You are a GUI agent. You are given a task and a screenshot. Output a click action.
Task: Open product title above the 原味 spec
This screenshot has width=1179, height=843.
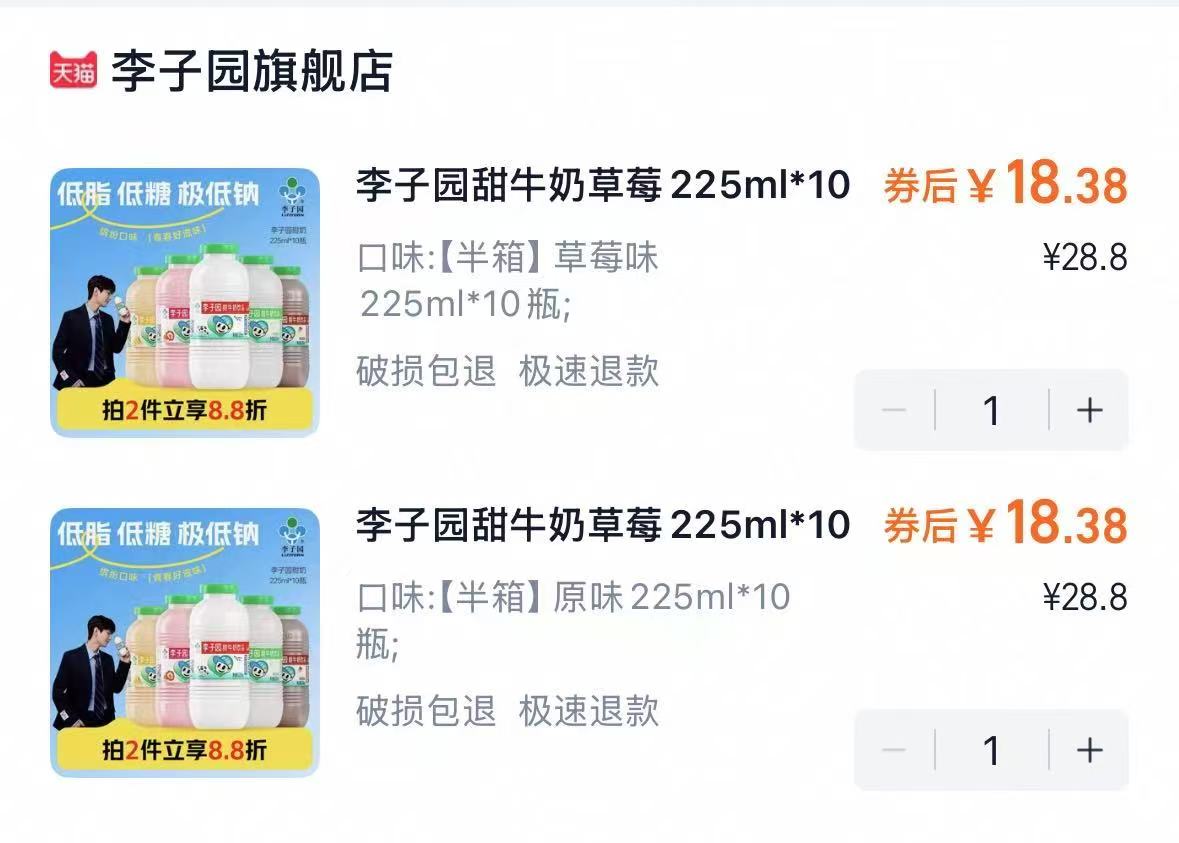click(603, 525)
